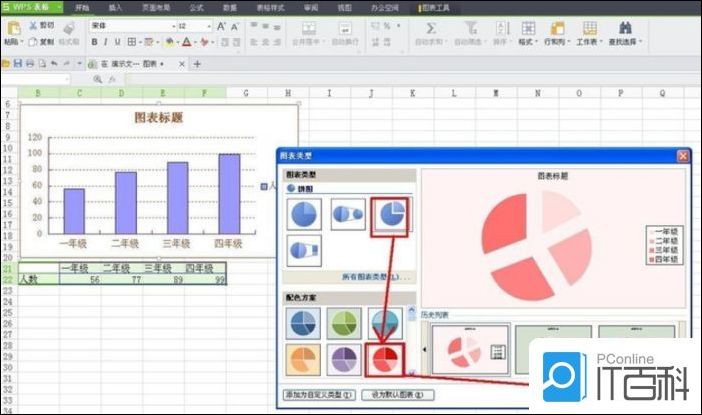
Task: Choose the orange color scheme swatch
Action: coord(304,359)
